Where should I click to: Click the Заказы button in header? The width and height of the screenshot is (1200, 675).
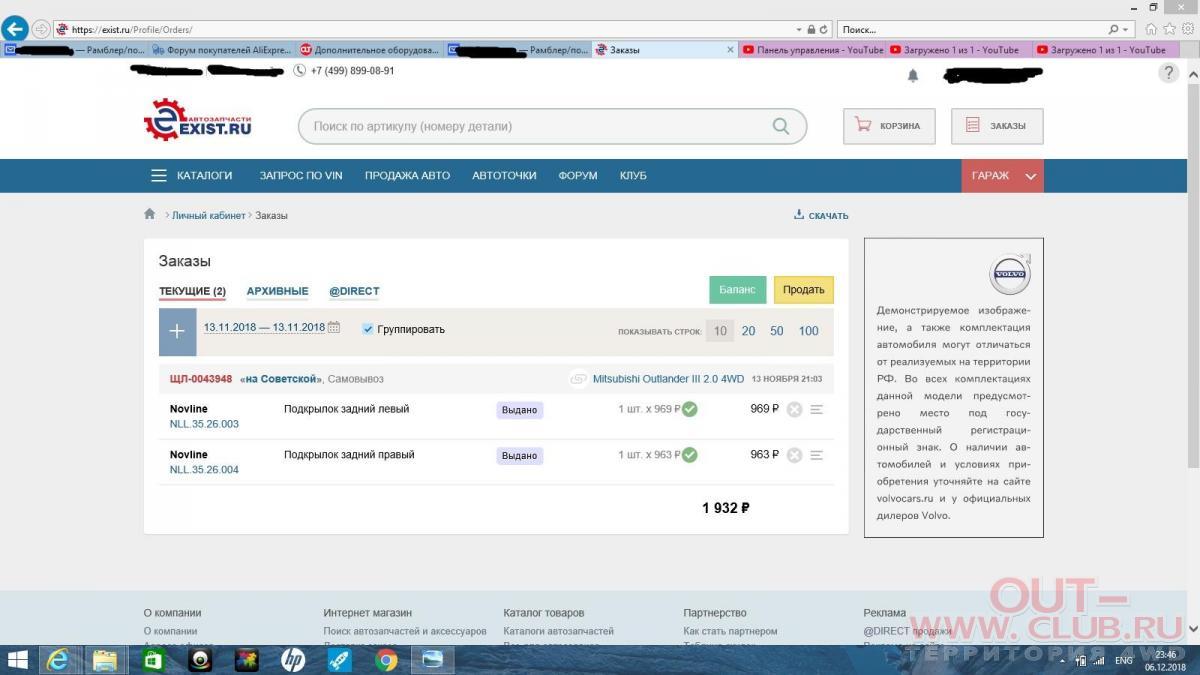pyautogui.click(x=997, y=126)
